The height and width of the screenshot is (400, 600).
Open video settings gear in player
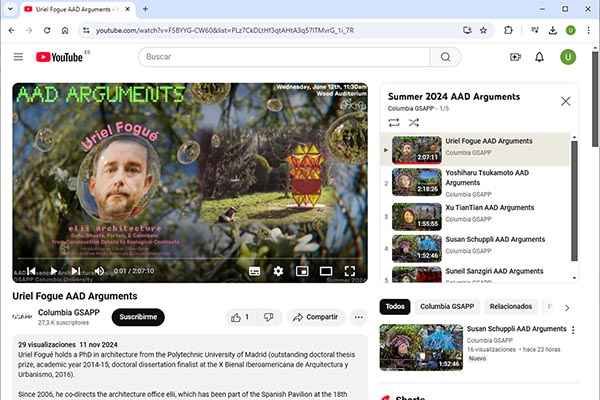278,271
